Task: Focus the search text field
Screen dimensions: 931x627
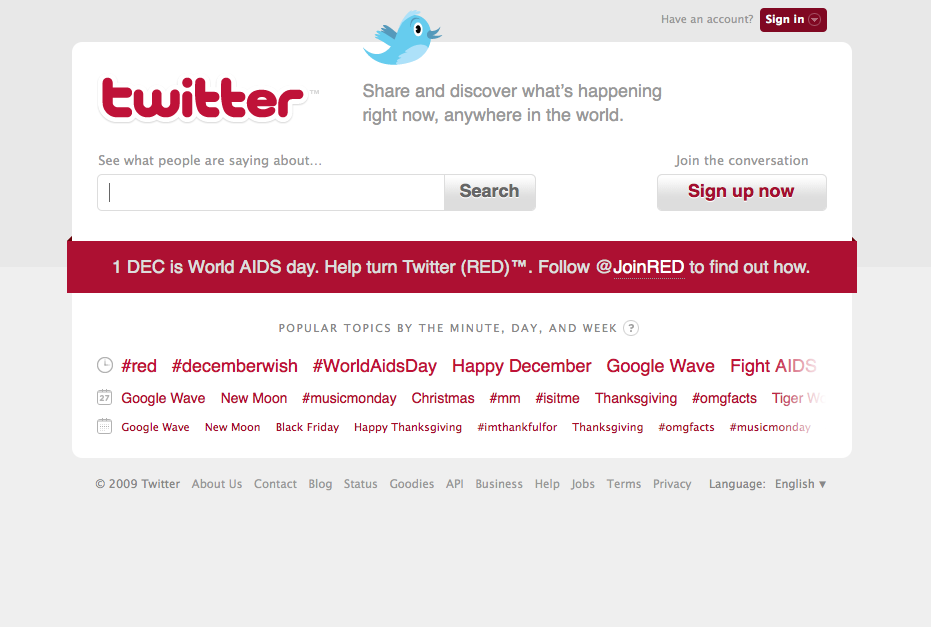Action: 271,192
